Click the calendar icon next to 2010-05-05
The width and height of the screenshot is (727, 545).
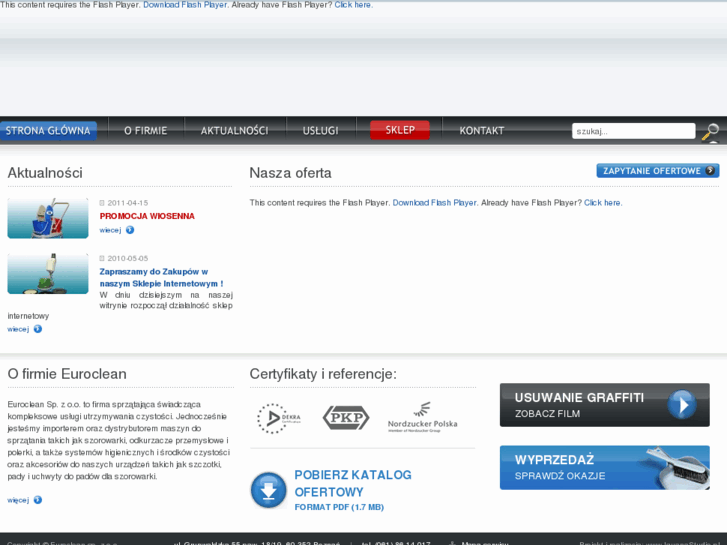[102, 258]
